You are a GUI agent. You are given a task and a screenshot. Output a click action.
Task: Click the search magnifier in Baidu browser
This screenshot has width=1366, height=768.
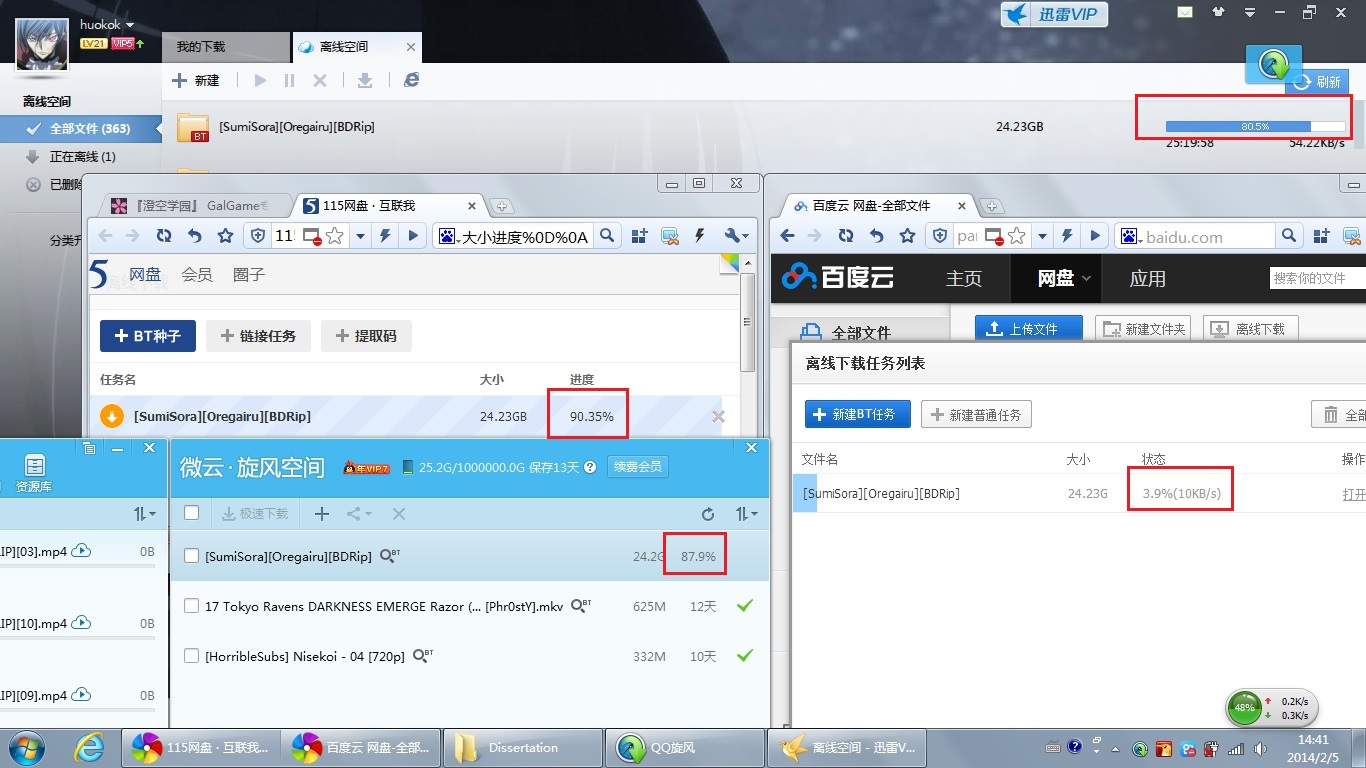coord(1289,236)
